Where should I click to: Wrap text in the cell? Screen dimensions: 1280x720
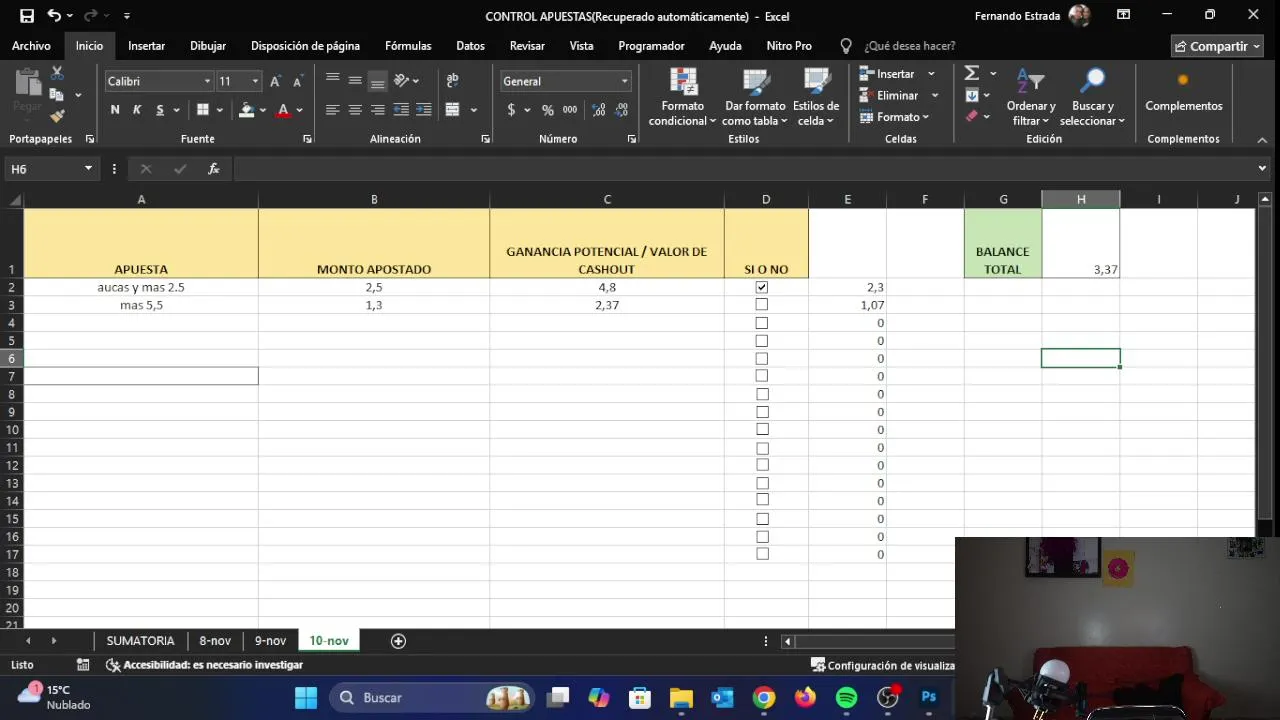pos(452,81)
